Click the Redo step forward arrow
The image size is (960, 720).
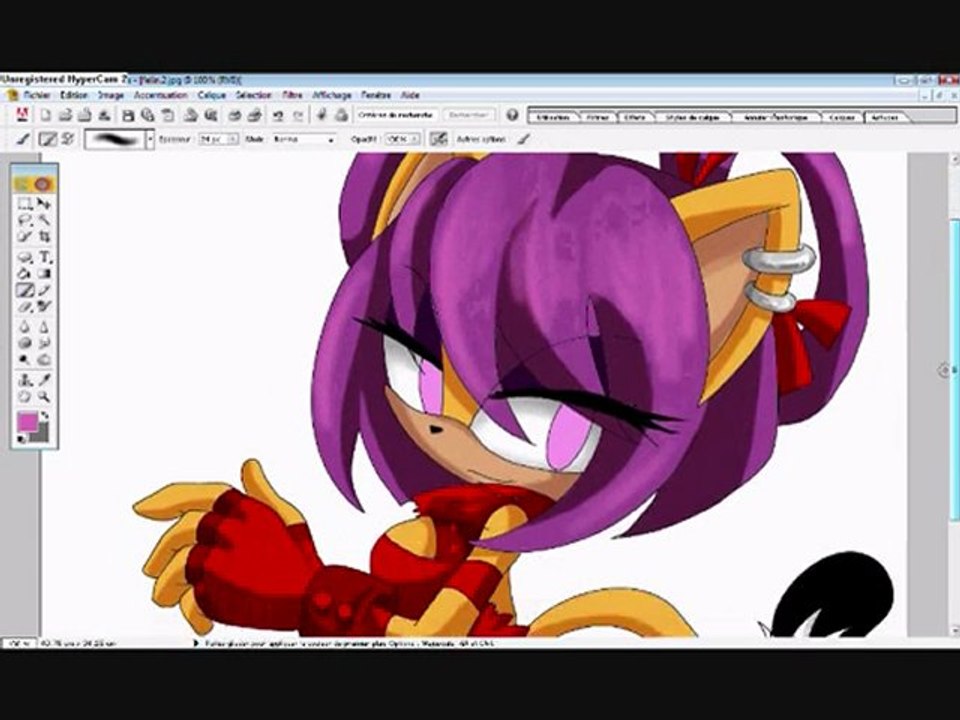click(298, 114)
